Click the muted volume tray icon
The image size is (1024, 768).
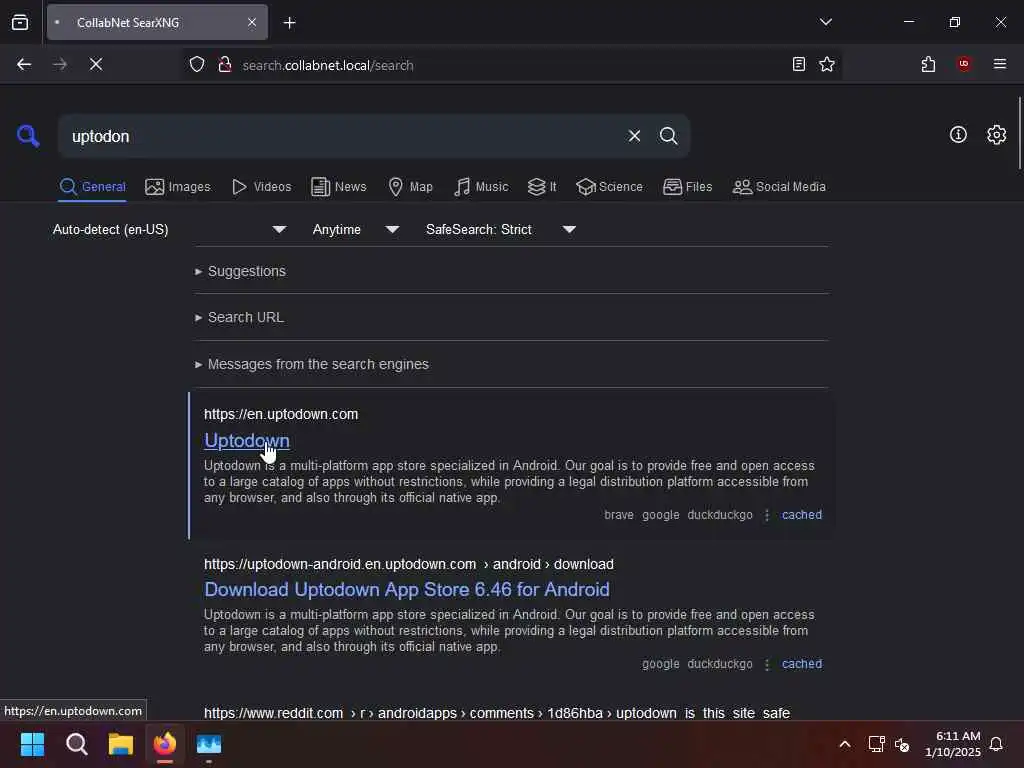[x=903, y=744]
